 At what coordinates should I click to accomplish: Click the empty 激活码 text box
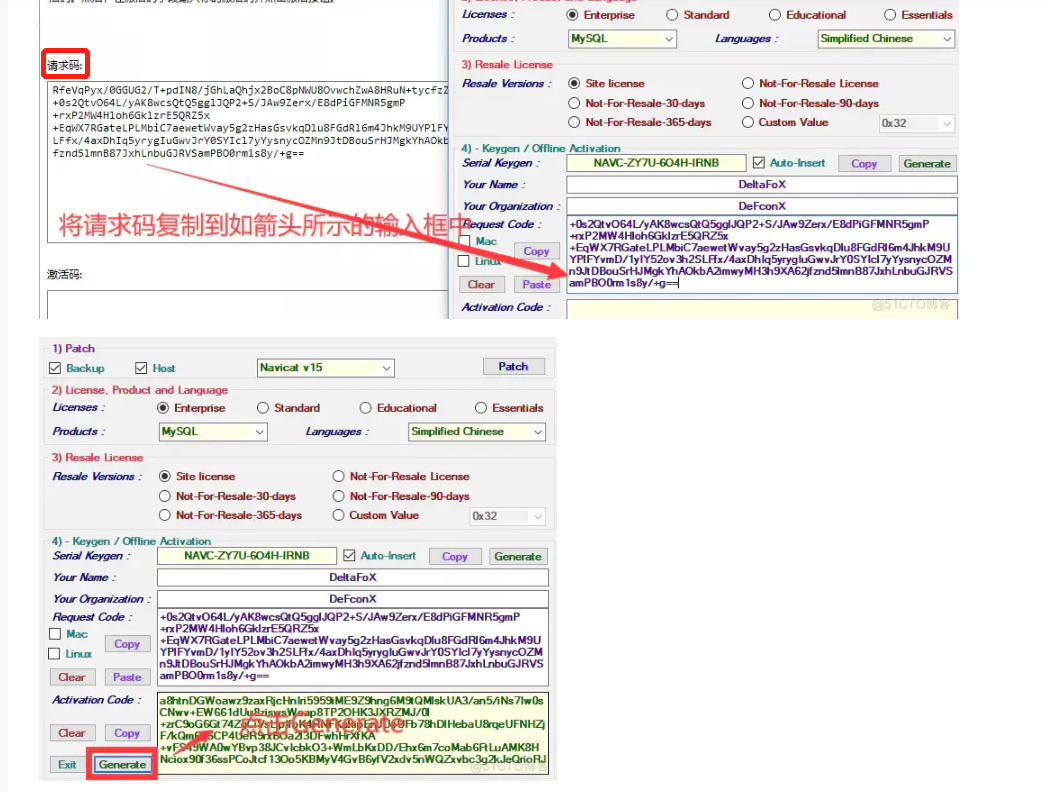pos(245,304)
